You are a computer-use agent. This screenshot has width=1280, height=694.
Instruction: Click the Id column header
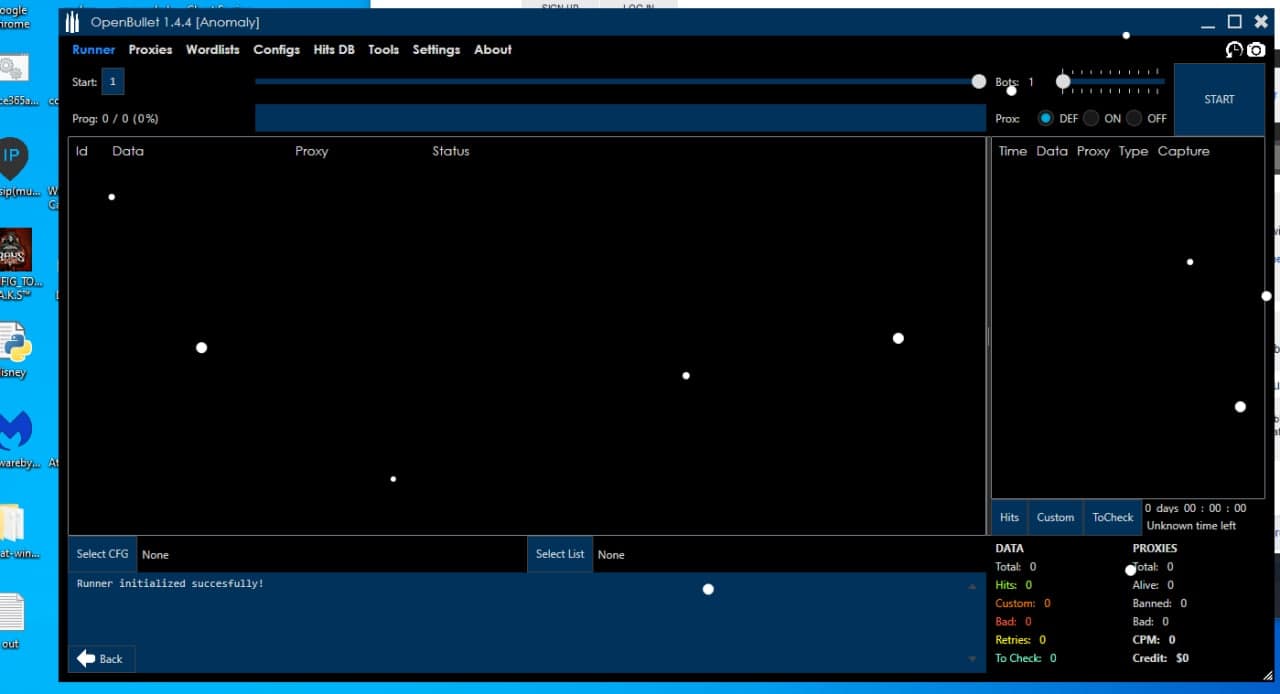click(x=82, y=151)
